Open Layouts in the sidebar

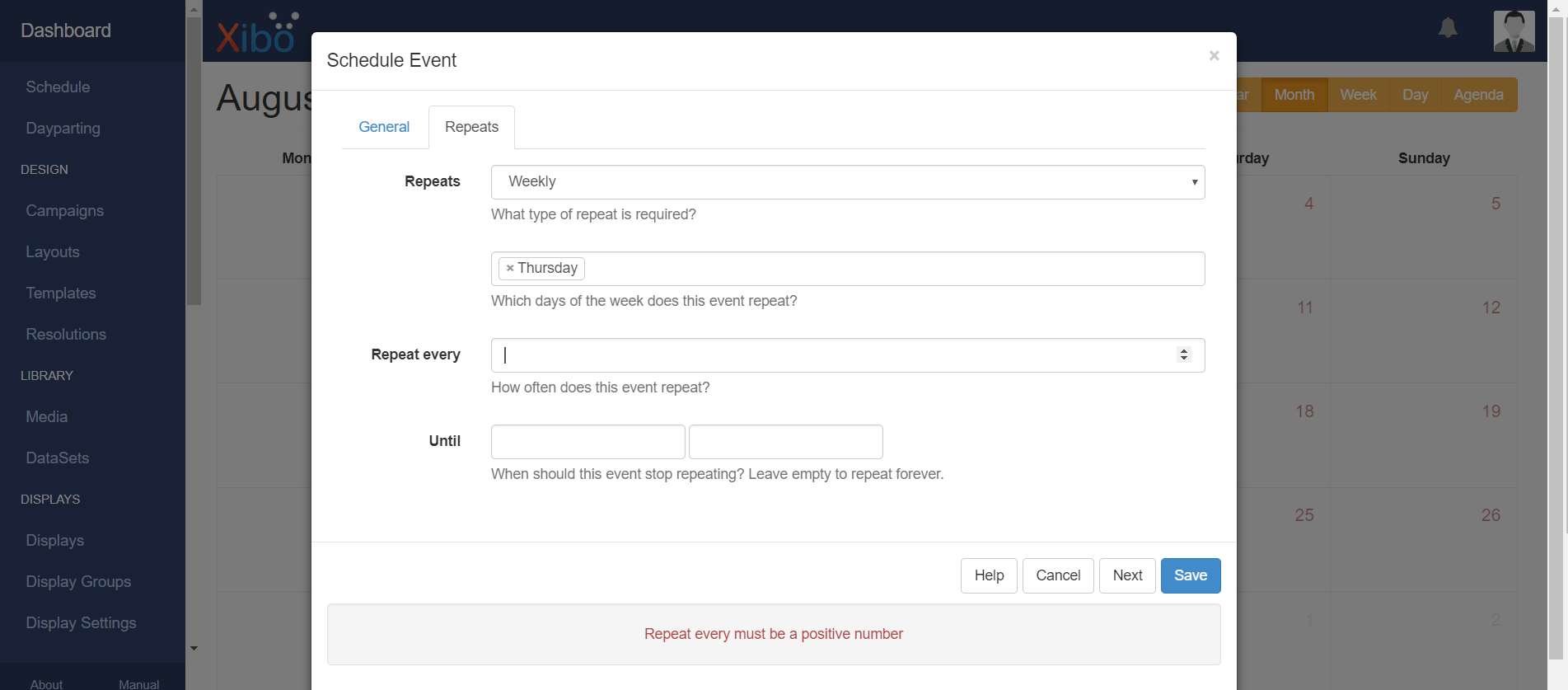[x=53, y=251]
